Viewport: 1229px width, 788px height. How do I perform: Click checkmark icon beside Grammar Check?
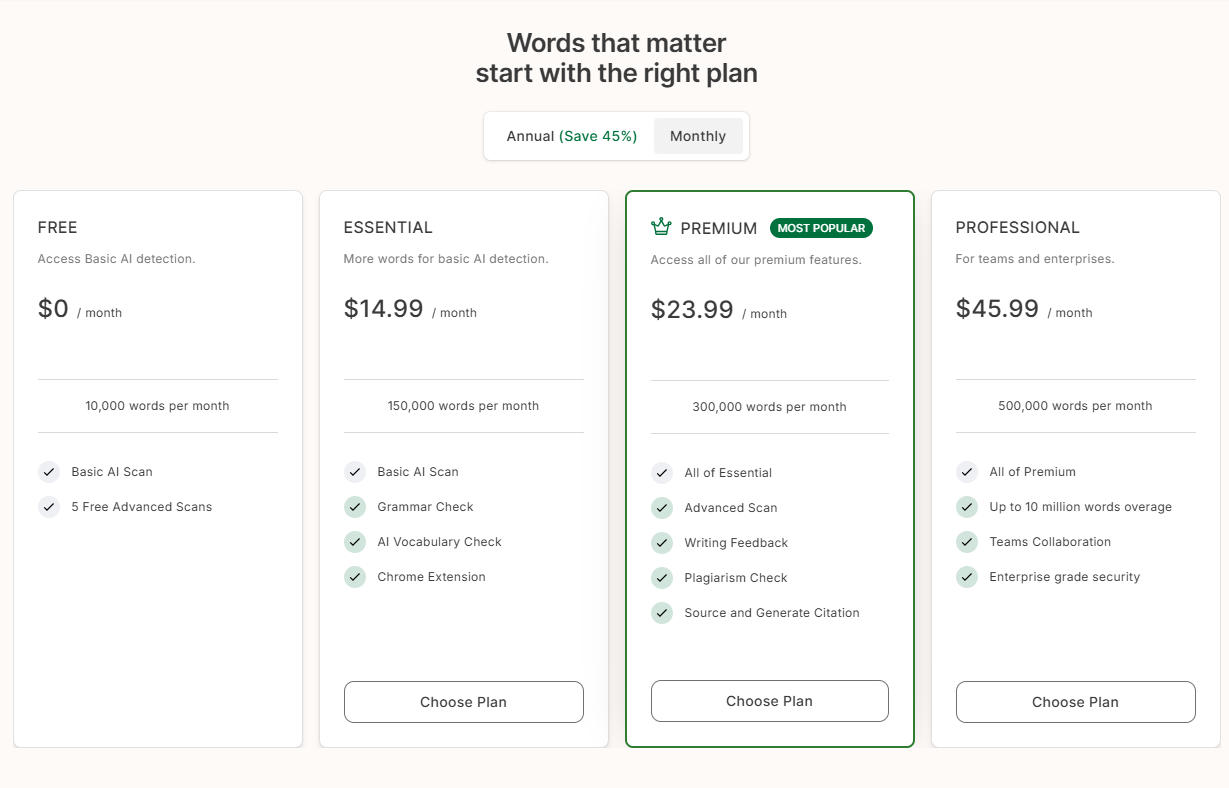355,507
